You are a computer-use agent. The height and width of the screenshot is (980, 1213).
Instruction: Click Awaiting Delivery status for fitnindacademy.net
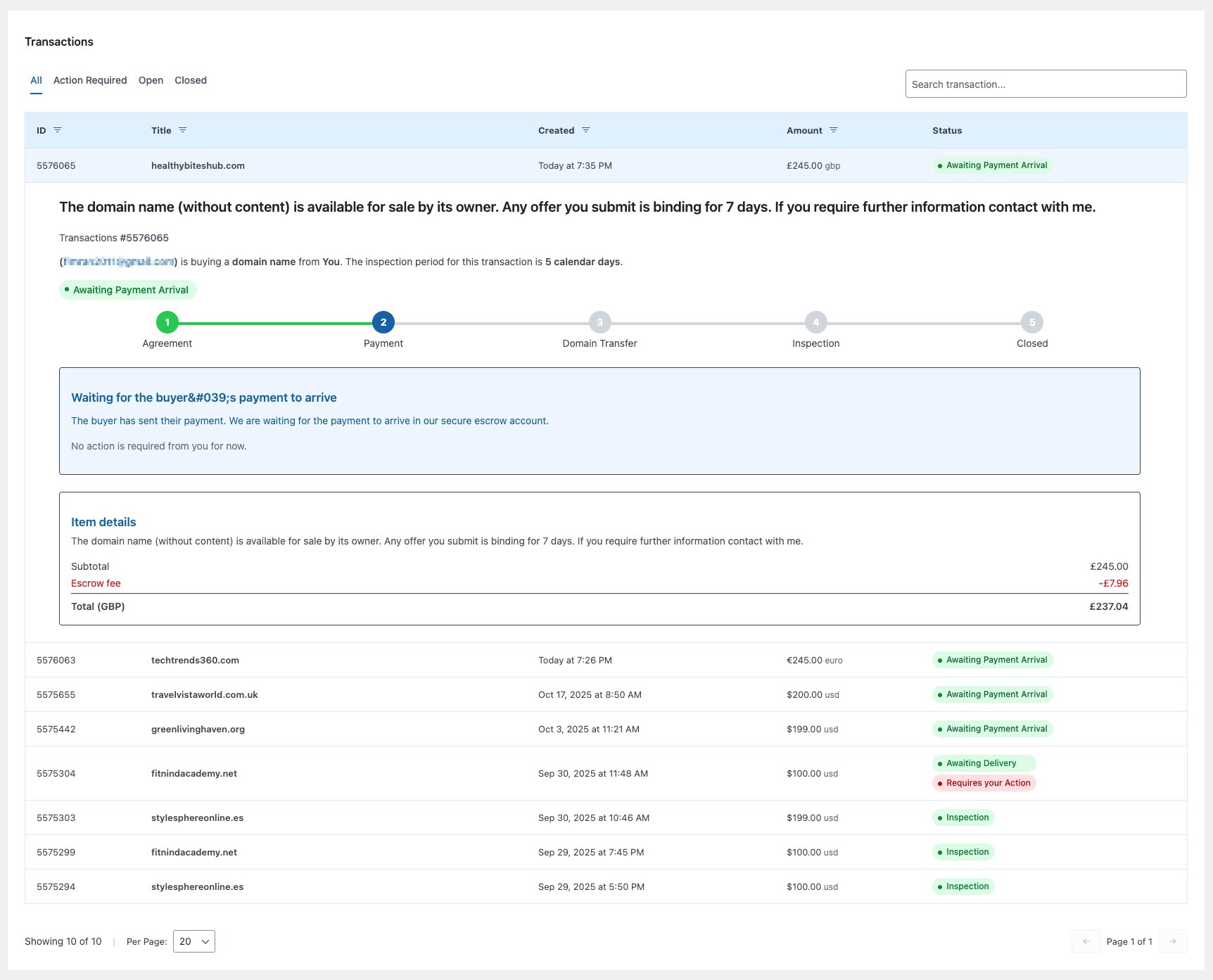983,763
